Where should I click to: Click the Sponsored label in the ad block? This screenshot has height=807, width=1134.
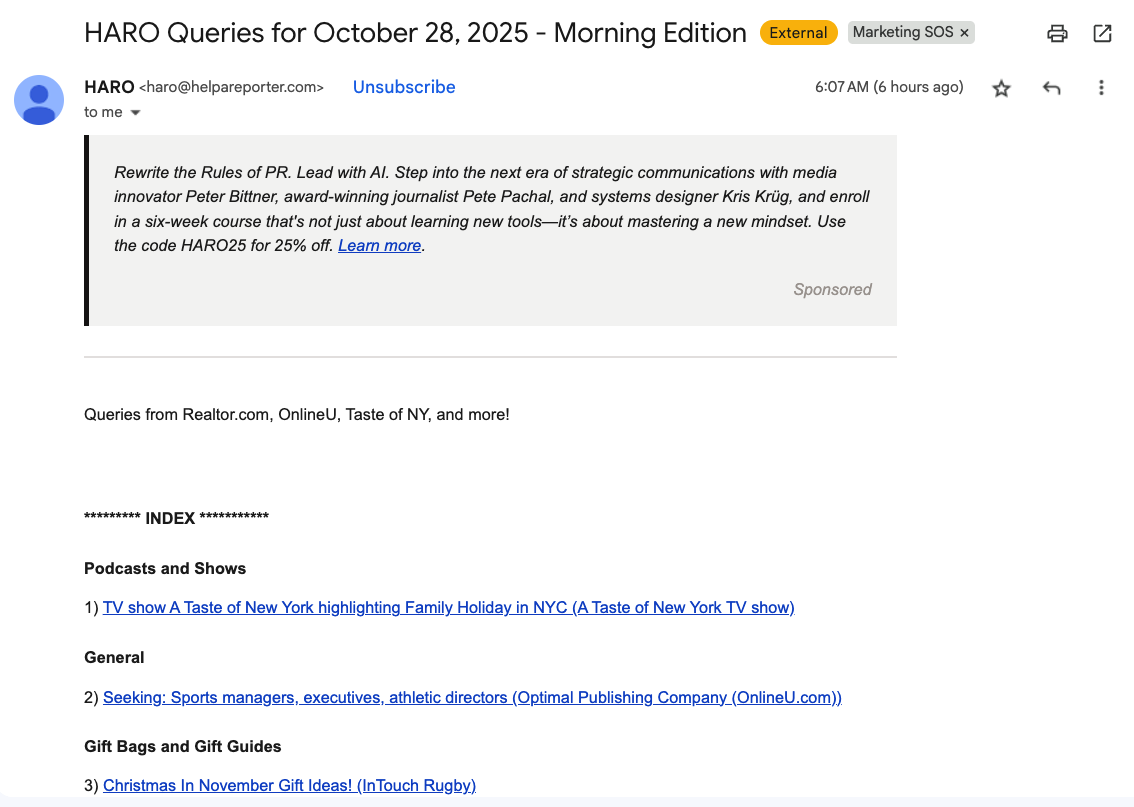[832, 289]
